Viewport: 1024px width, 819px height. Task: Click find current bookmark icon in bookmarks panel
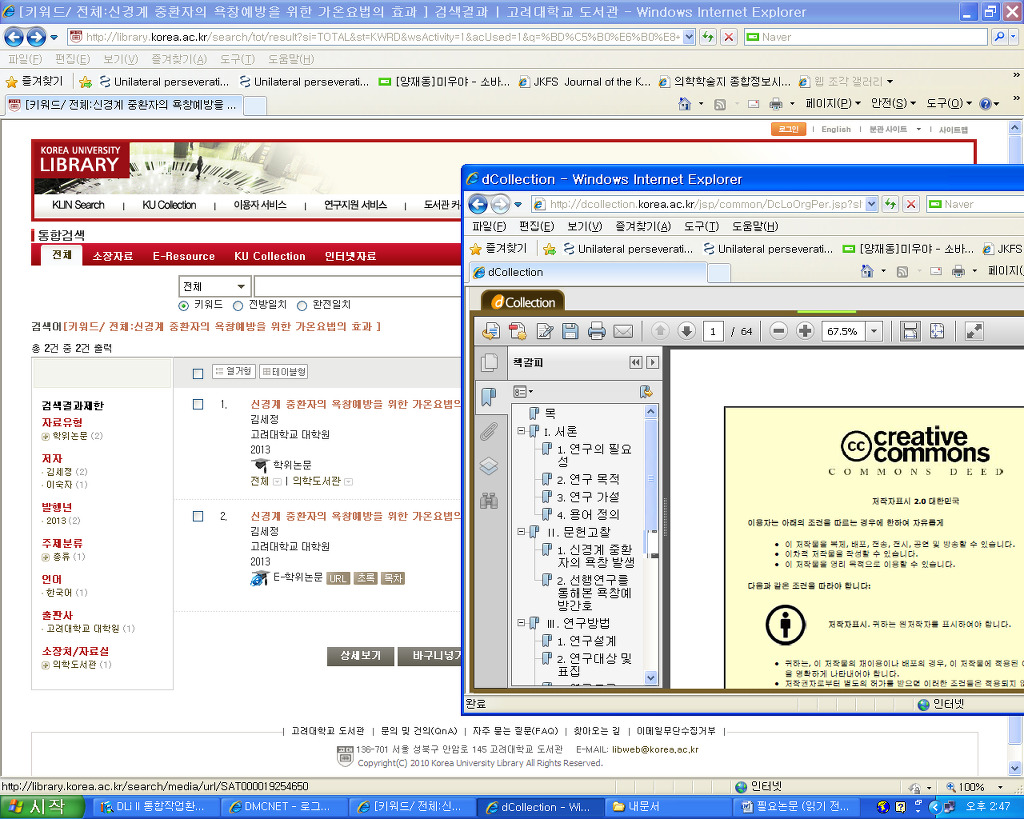coord(646,392)
